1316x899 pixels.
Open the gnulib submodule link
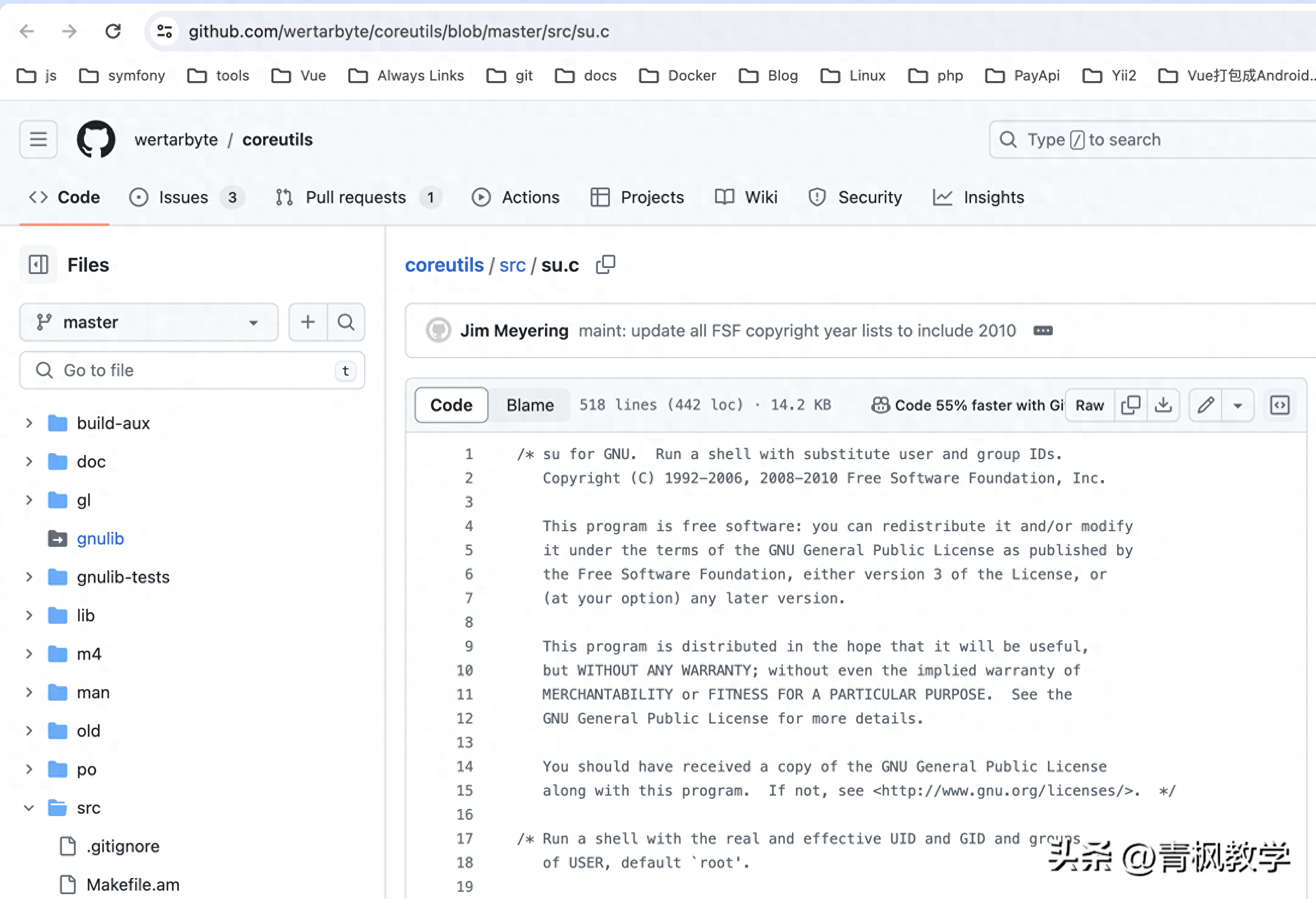[x=100, y=538]
